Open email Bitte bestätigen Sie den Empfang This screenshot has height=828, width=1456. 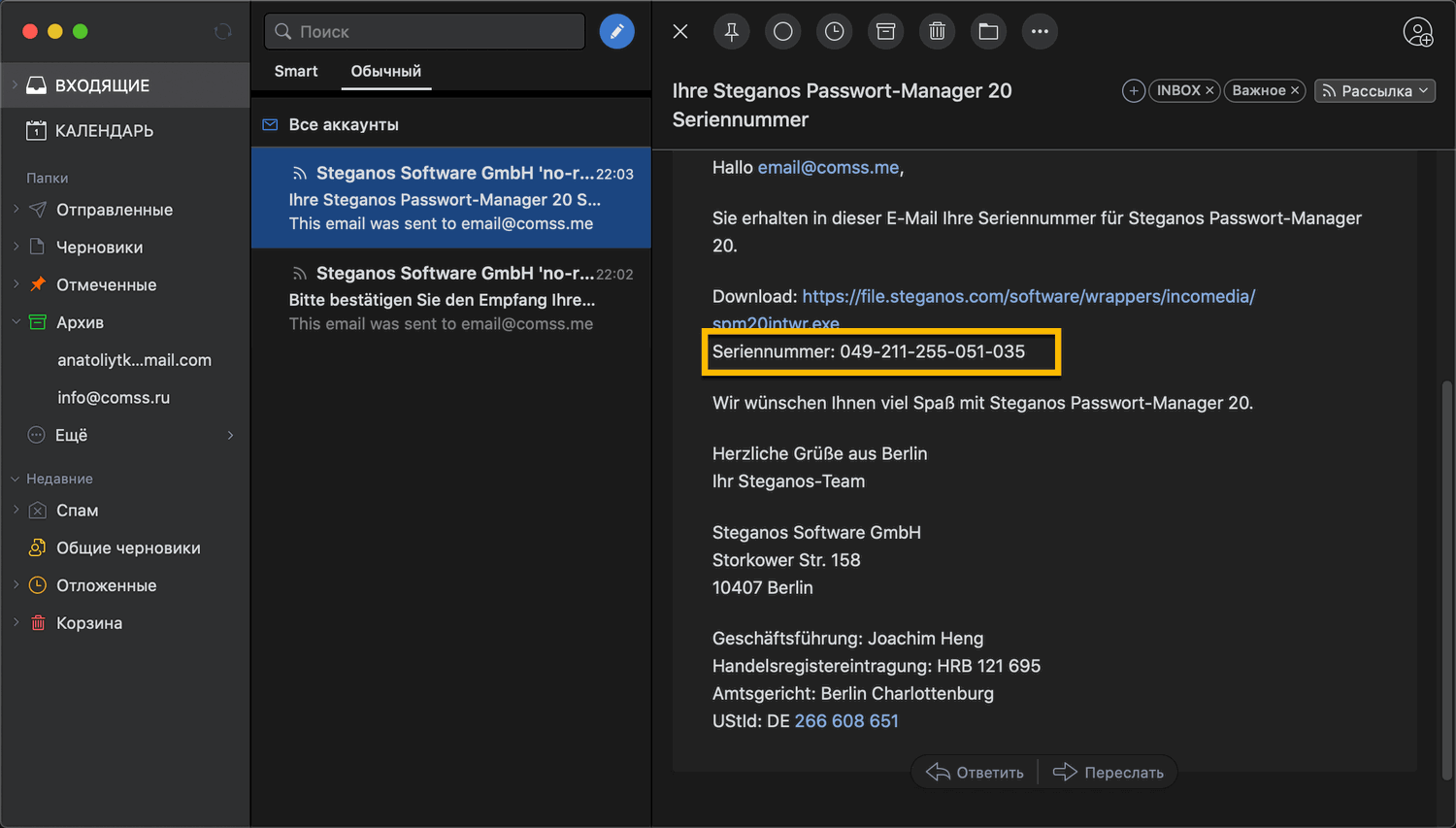tap(450, 298)
